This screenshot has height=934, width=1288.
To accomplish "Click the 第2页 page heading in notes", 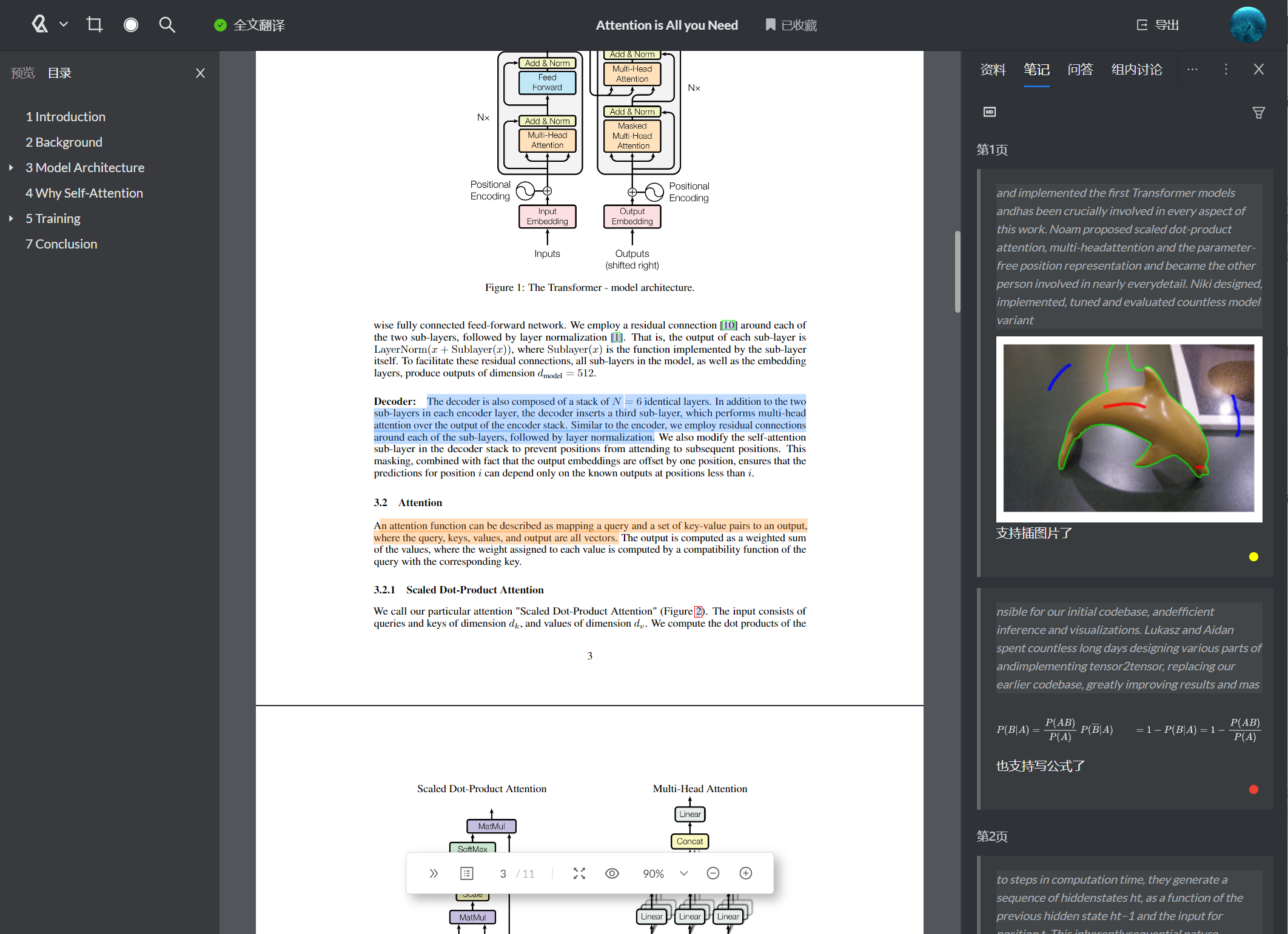I will 992,836.
